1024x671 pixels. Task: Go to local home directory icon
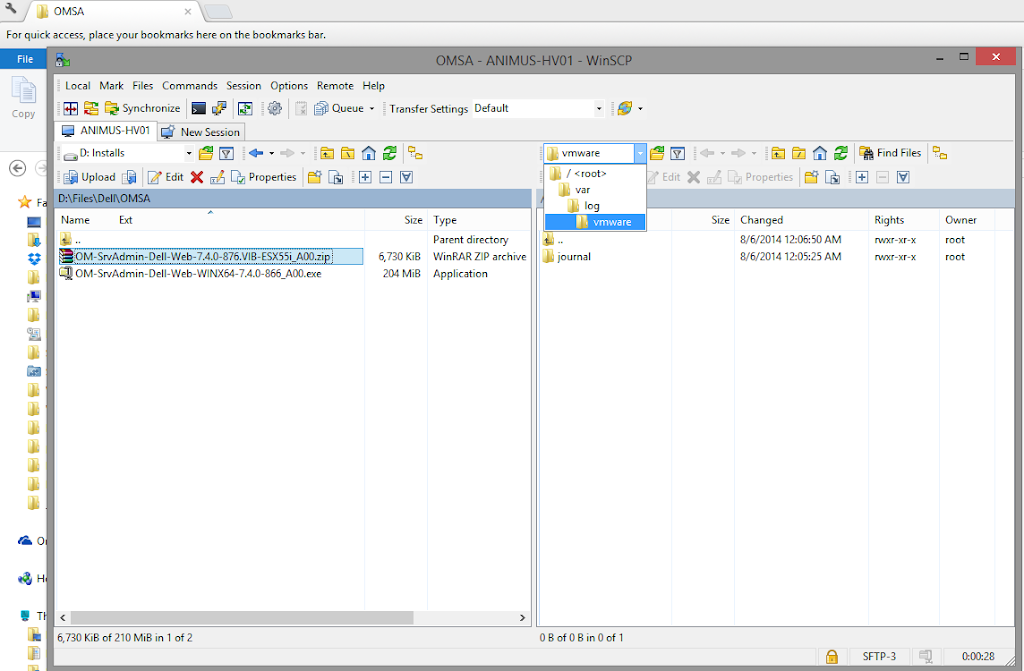point(369,153)
